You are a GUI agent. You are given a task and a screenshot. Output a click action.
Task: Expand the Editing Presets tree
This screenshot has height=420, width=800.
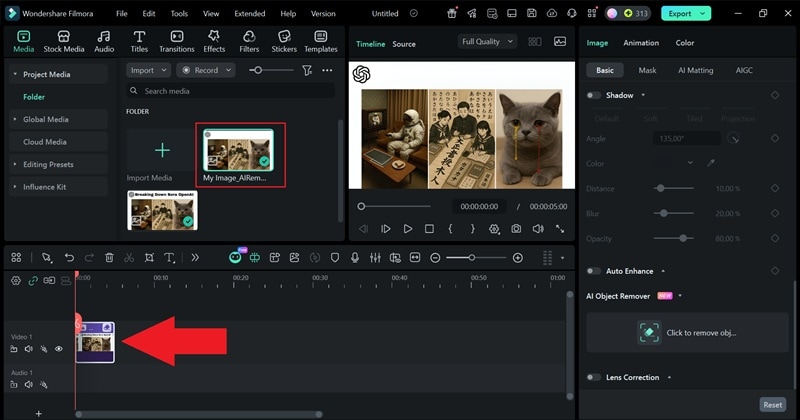pyautogui.click(x=15, y=164)
